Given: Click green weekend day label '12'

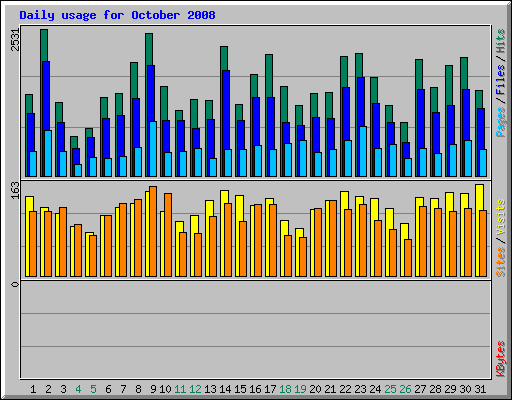Looking at the screenshot, I should pyautogui.click(x=195, y=389).
